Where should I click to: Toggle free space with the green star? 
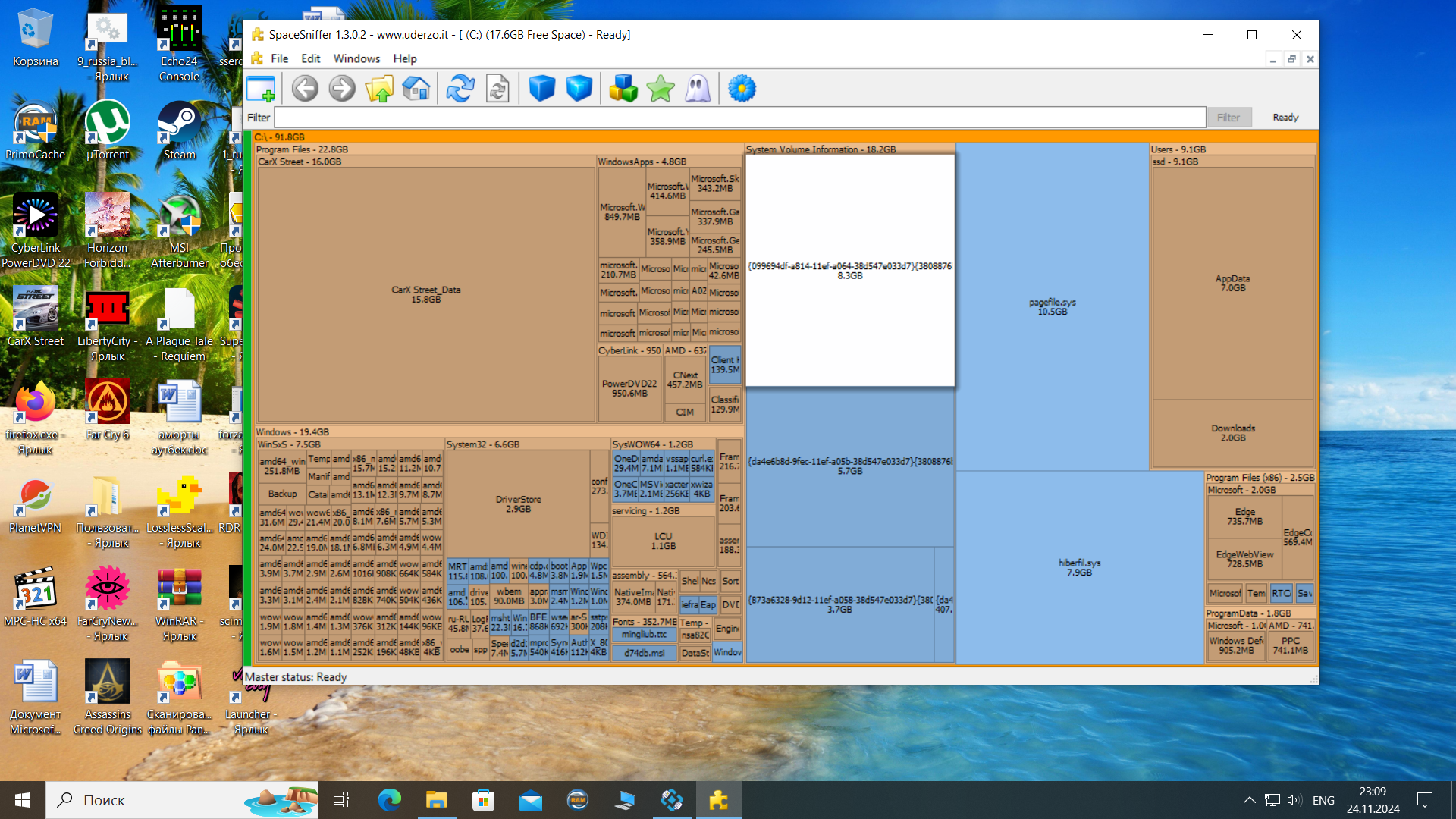pos(661,89)
